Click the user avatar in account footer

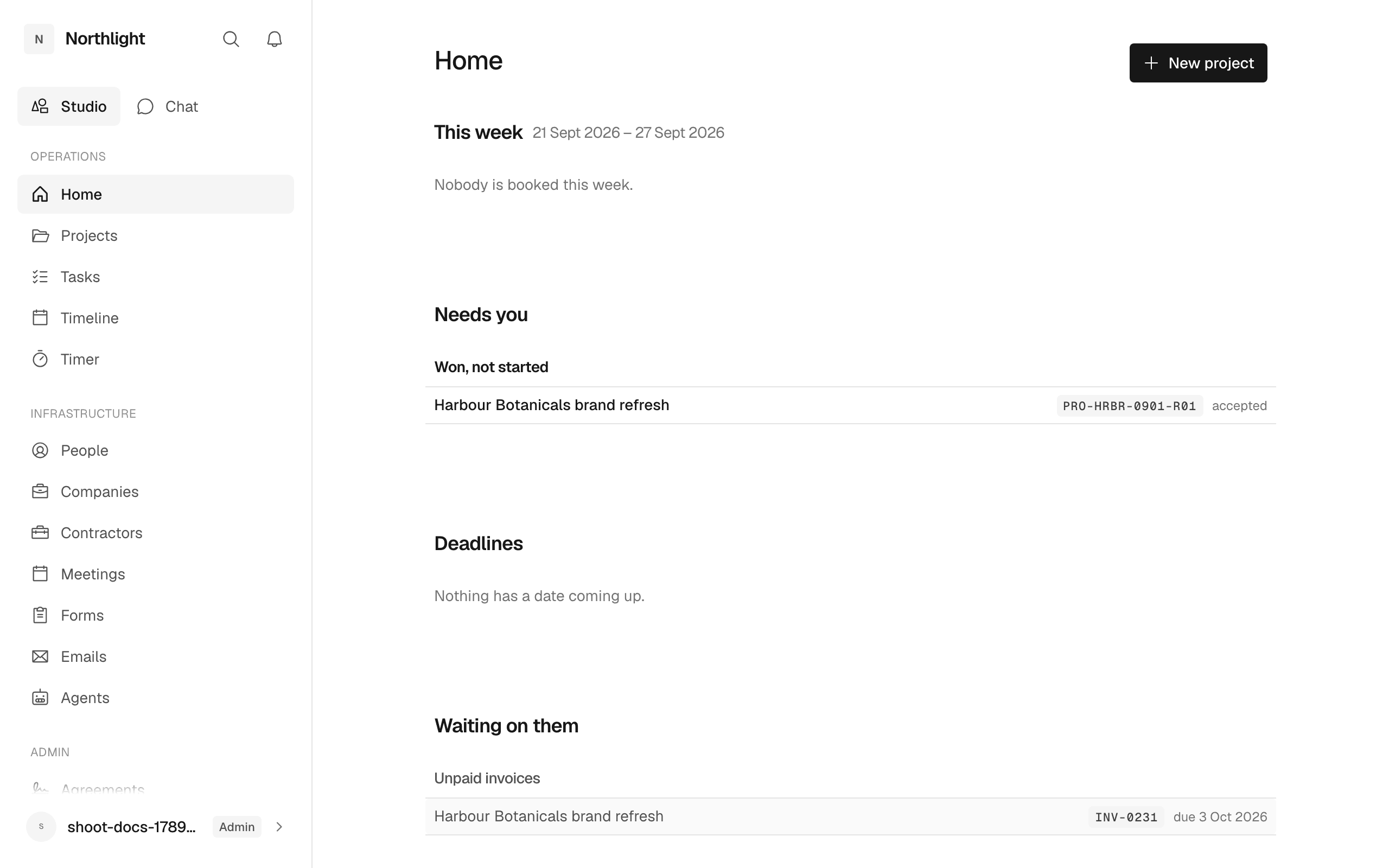point(41,827)
